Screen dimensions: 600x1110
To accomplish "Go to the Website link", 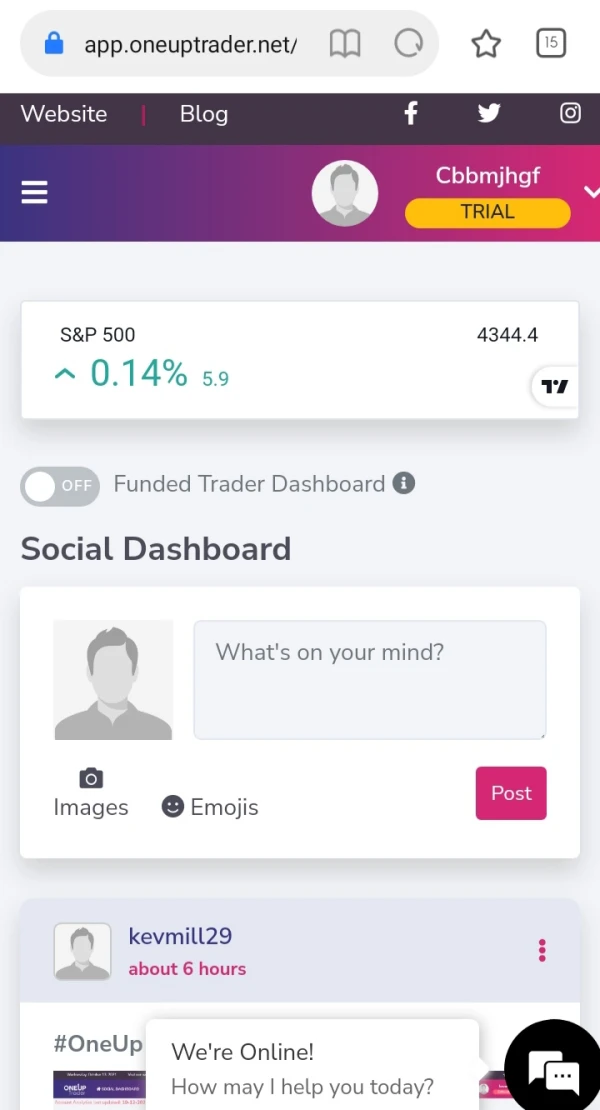I will (x=64, y=114).
